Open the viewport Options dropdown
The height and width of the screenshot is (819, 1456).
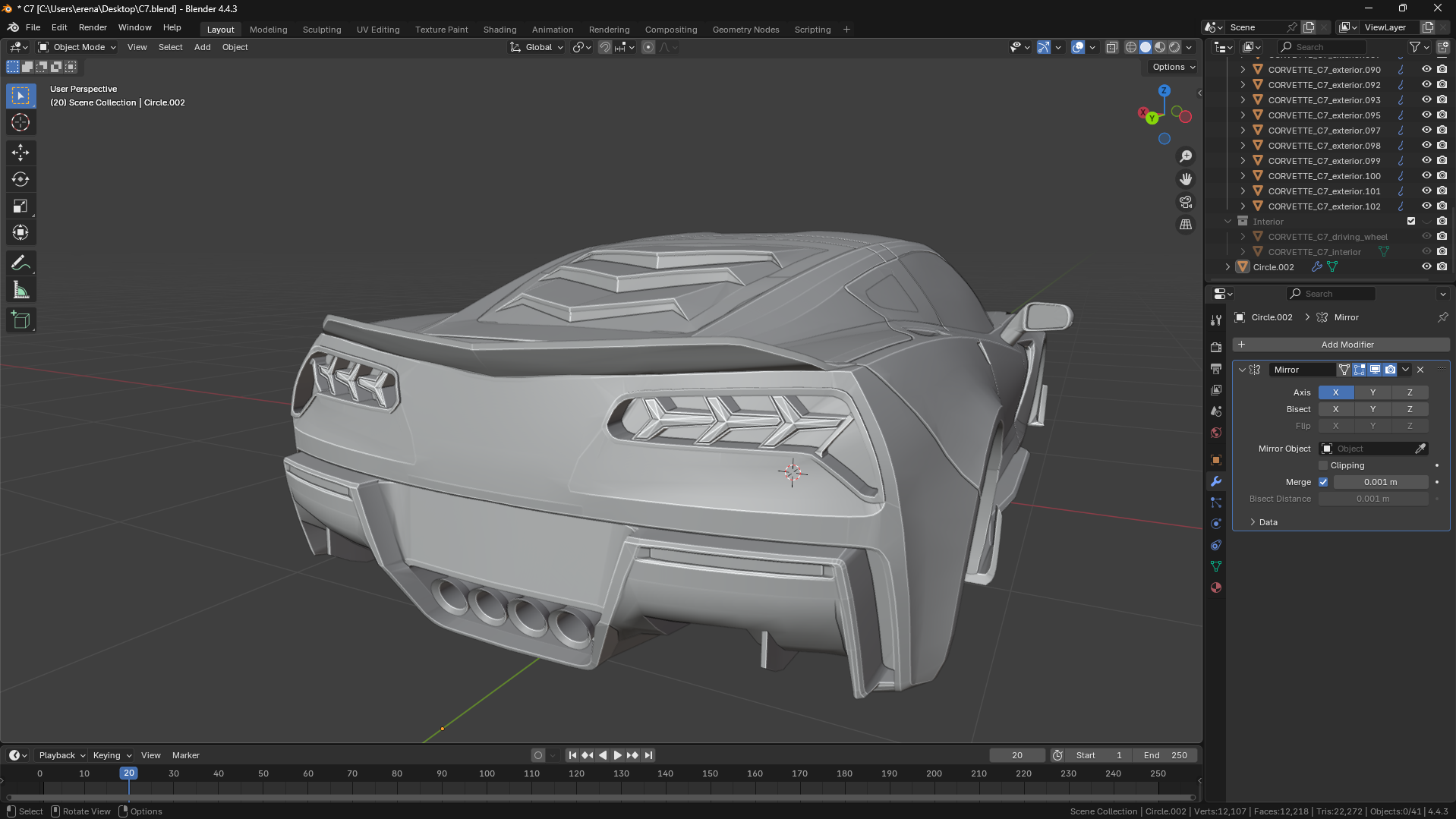[1173, 67]
